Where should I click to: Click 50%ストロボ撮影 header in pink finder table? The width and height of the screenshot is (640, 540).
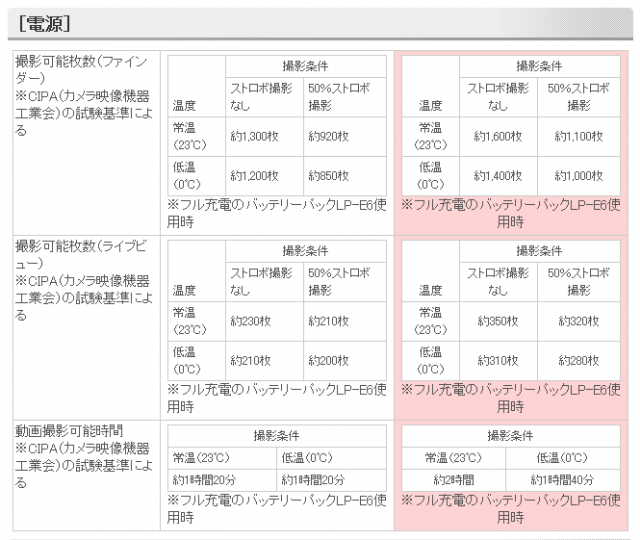click(x=579, y=97)
